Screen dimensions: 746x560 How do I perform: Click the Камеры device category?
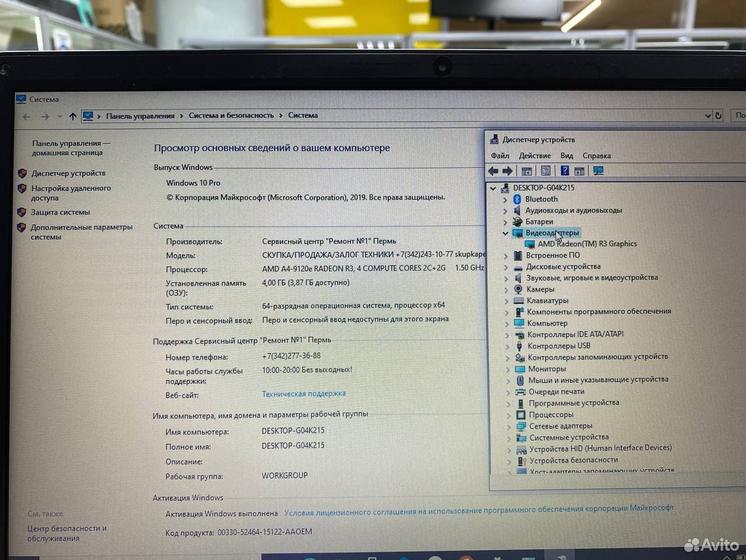pos(539,289)
